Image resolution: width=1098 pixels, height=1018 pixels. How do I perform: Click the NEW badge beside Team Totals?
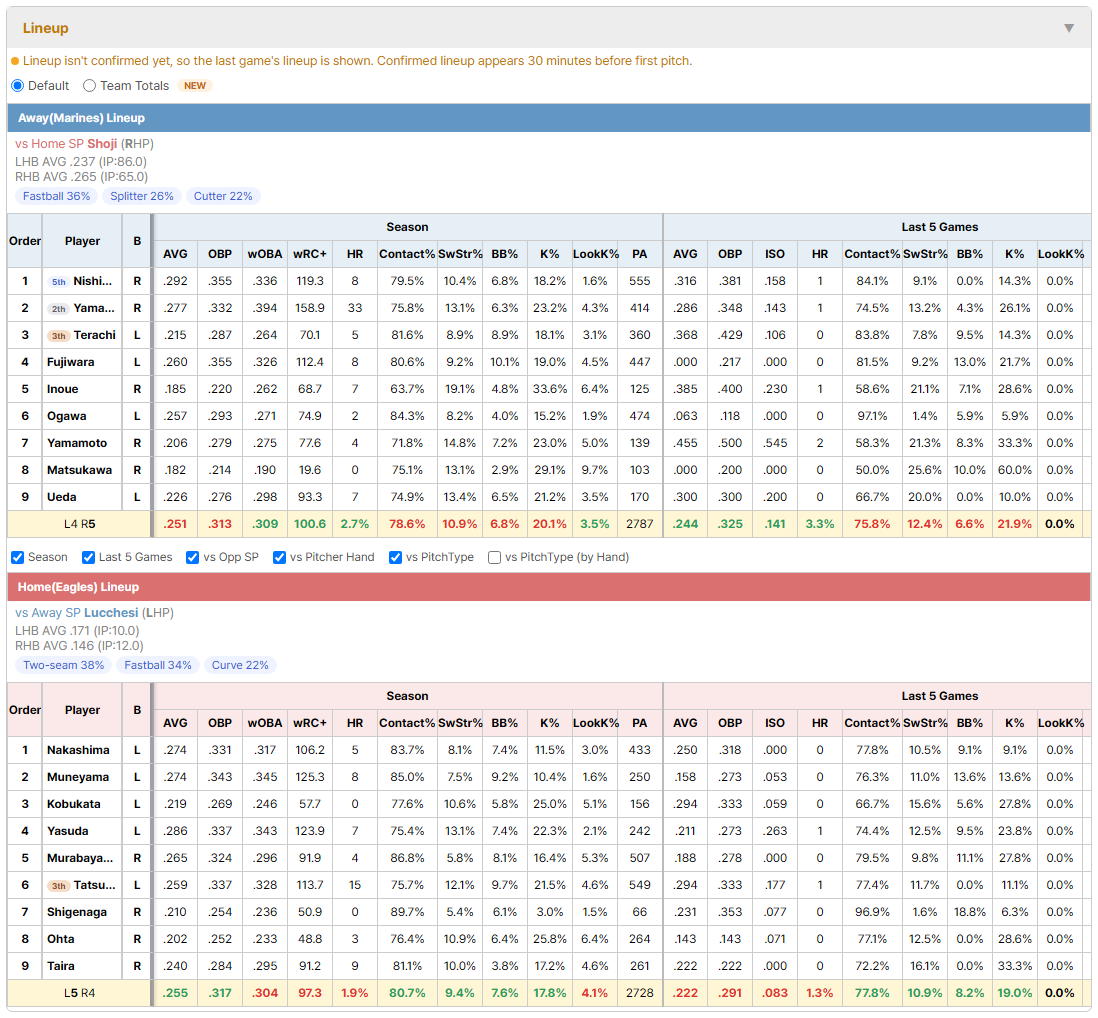tap(195, 85)
